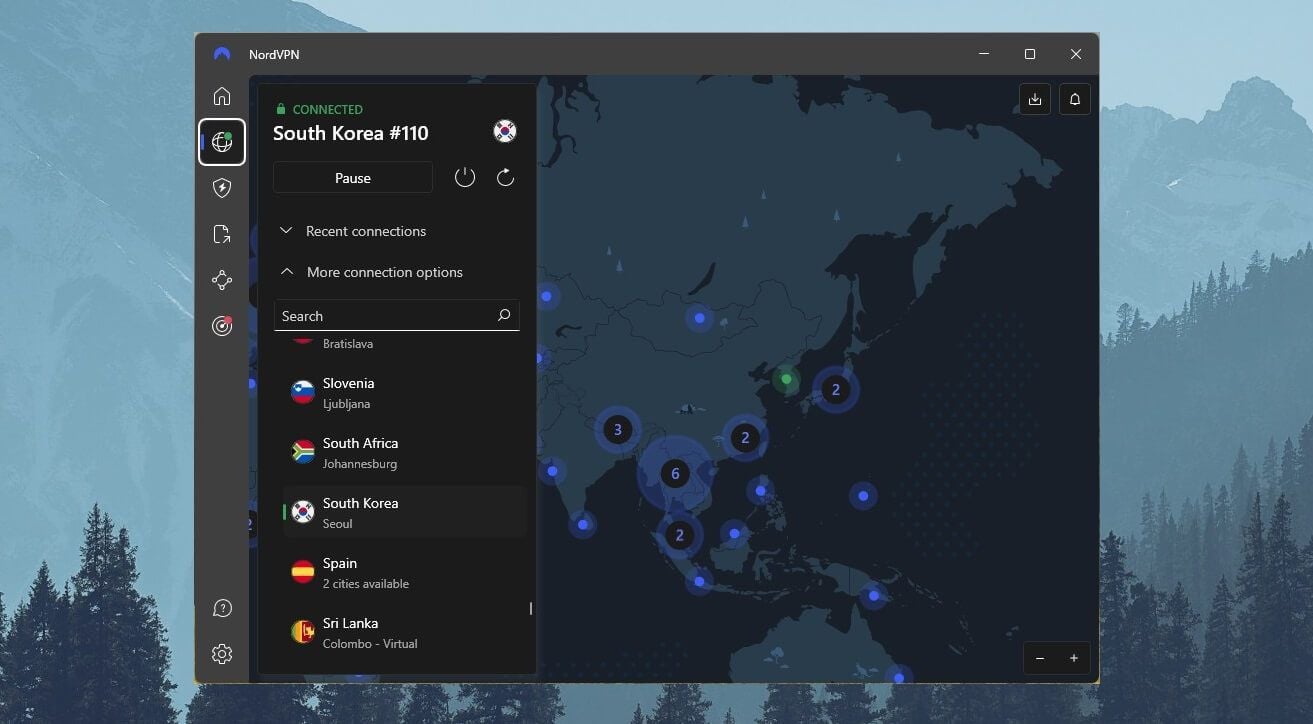Viewport: 1313px width, 724px height.
Task: Pause the VPN connection
Action: [353, 177]
